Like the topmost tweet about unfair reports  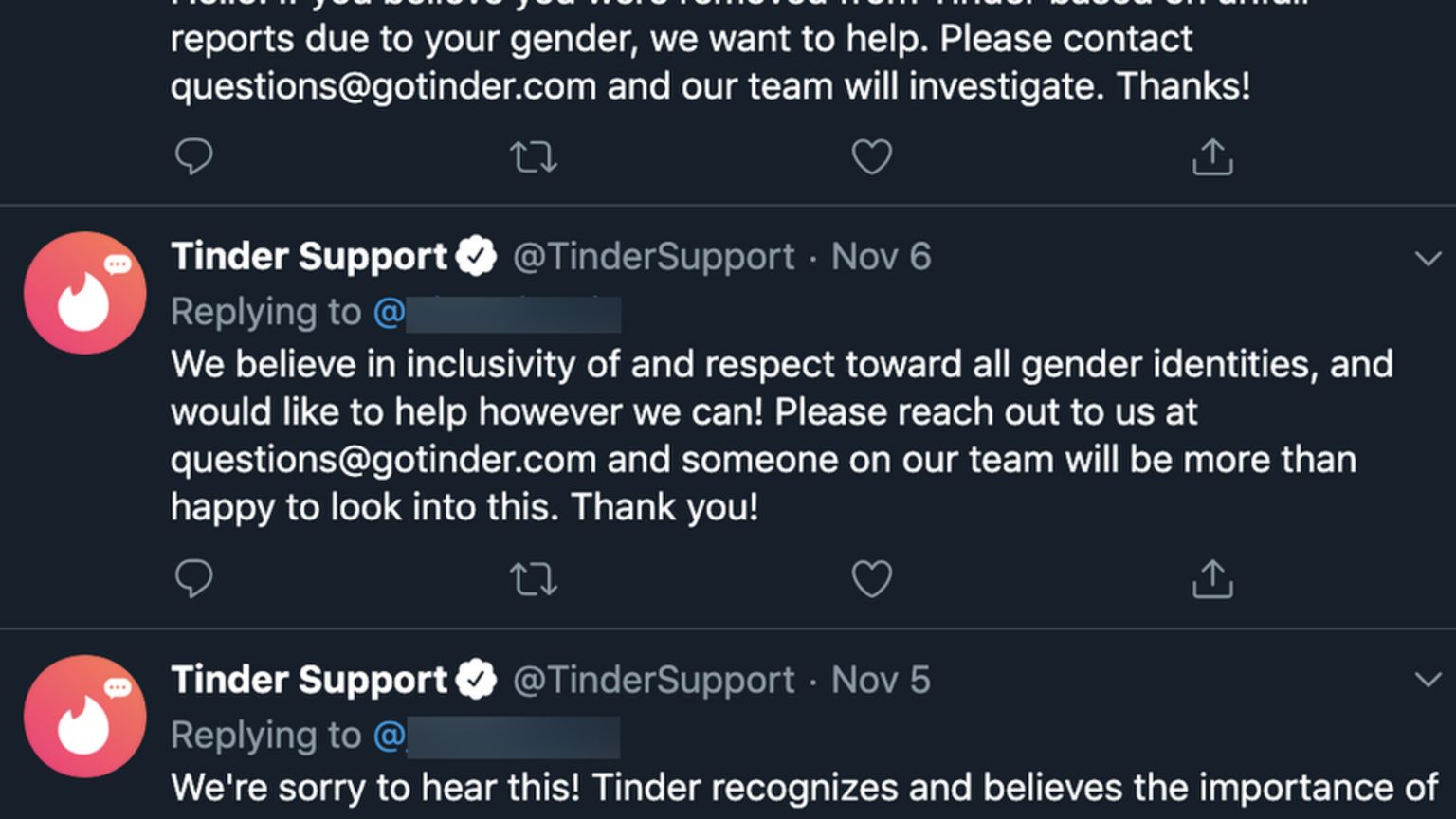[x=871, y=157]
